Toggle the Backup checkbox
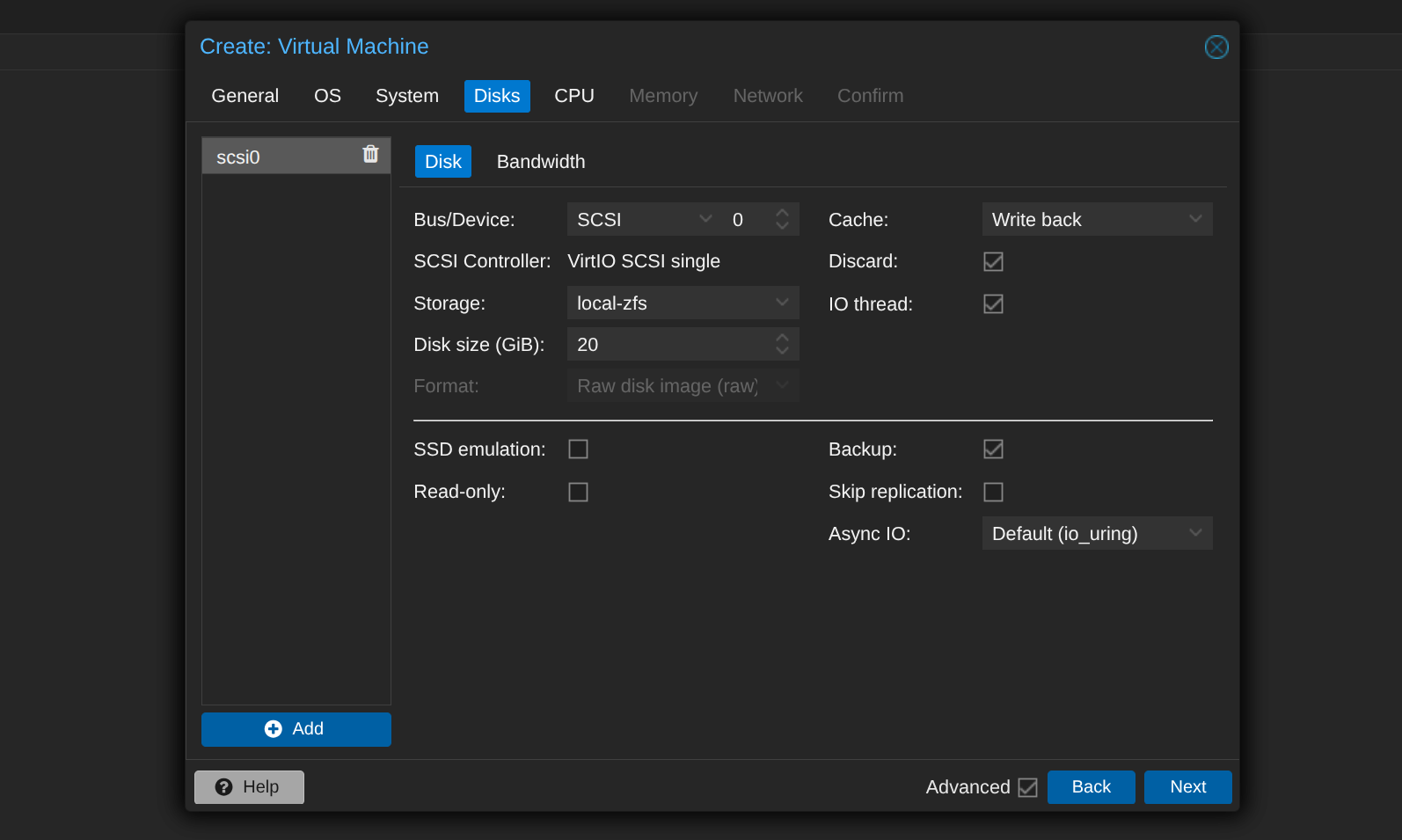Screen dimensions: 1402x840 point(993,449)
